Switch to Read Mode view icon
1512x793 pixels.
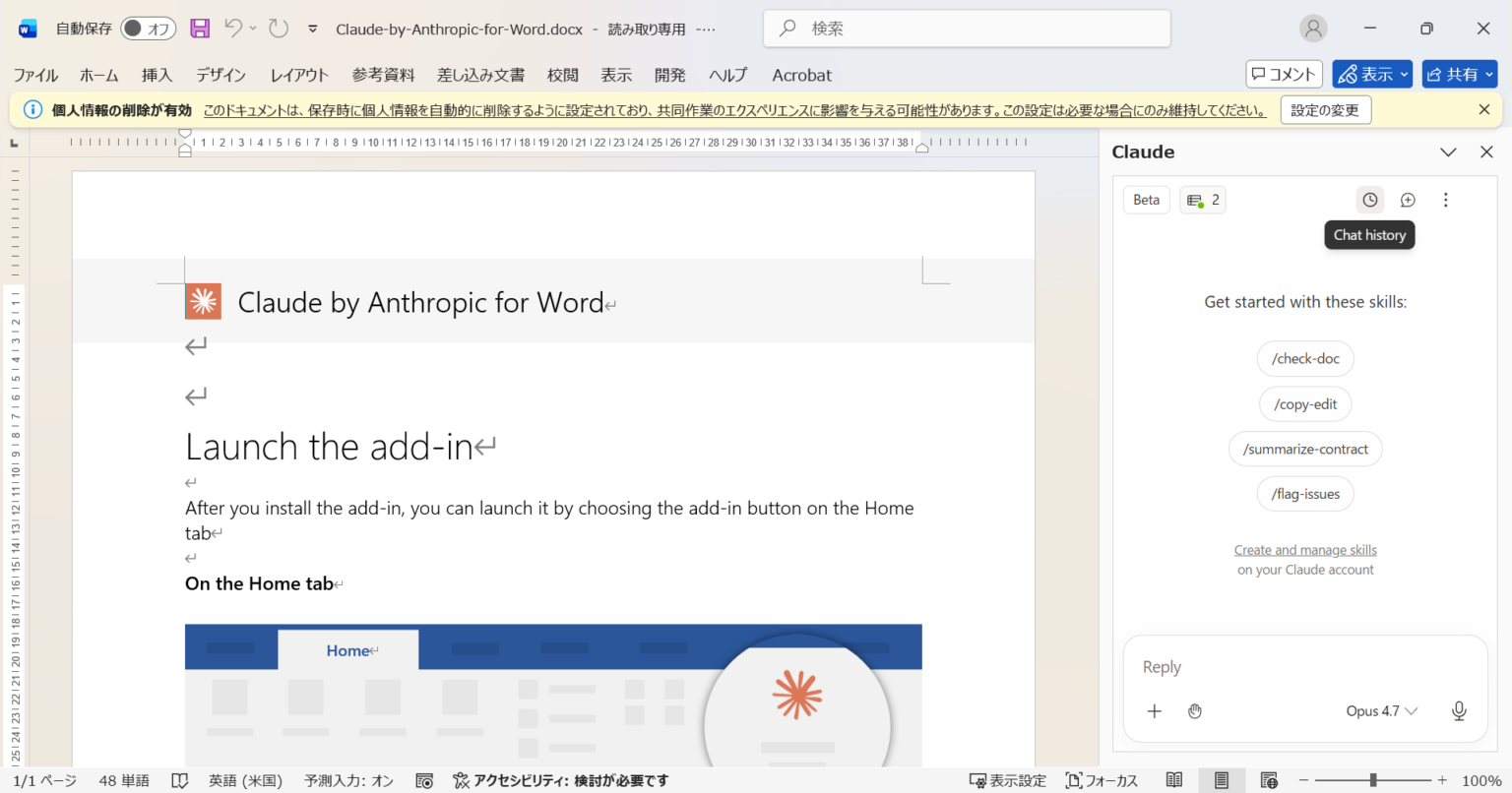pyautogui.click(x=1174, y=780)
